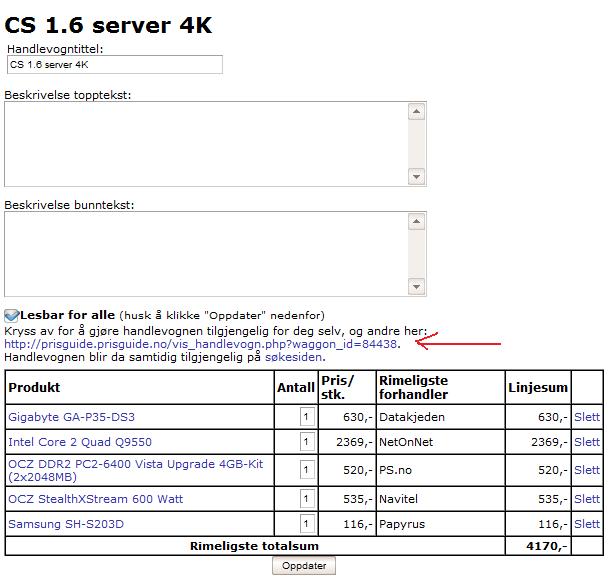
Task: Click the bunntekst scroll down arrow
Action: pos(417,287)
